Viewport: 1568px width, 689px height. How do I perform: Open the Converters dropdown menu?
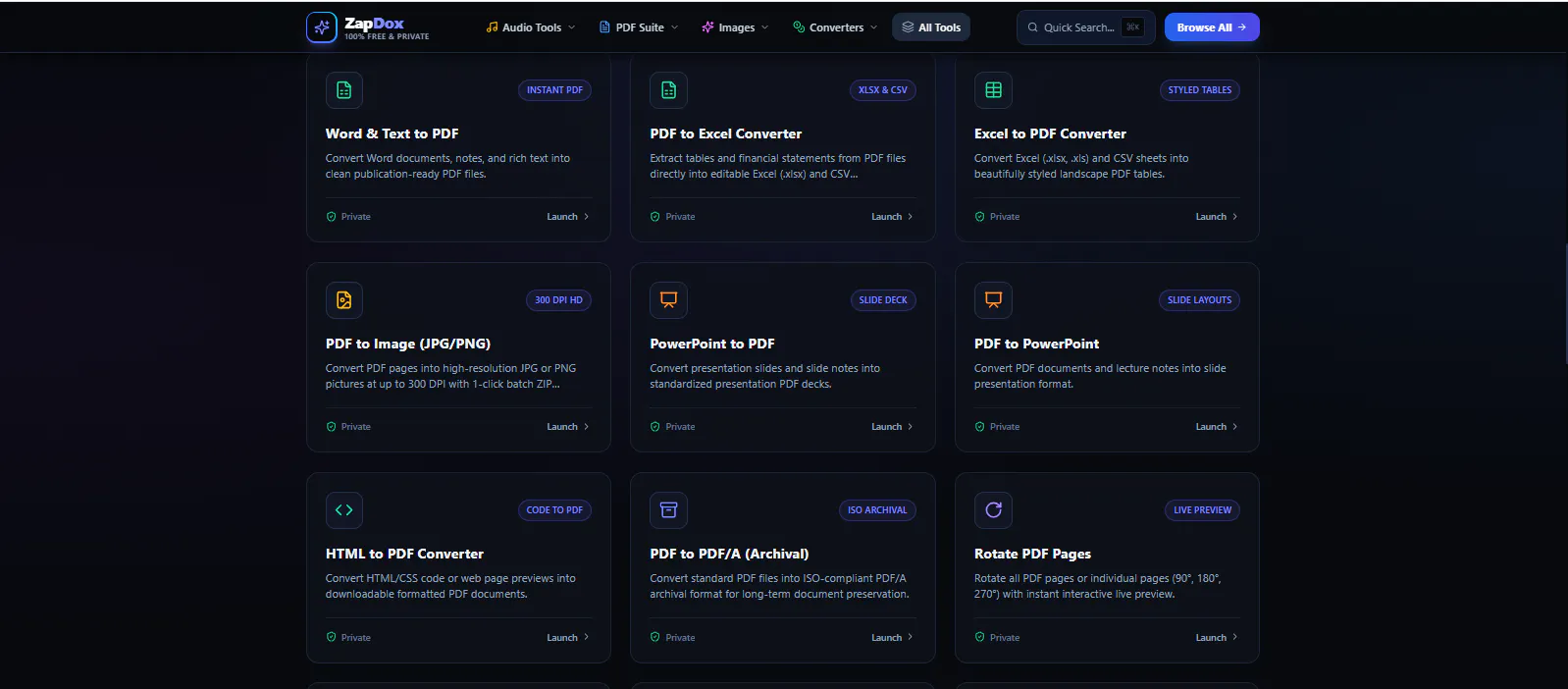coord(835,27)
